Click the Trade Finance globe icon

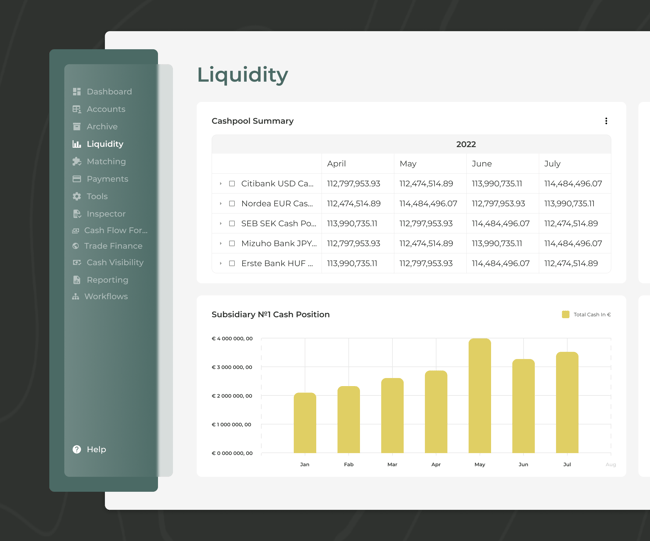click(x=75, y=246)
